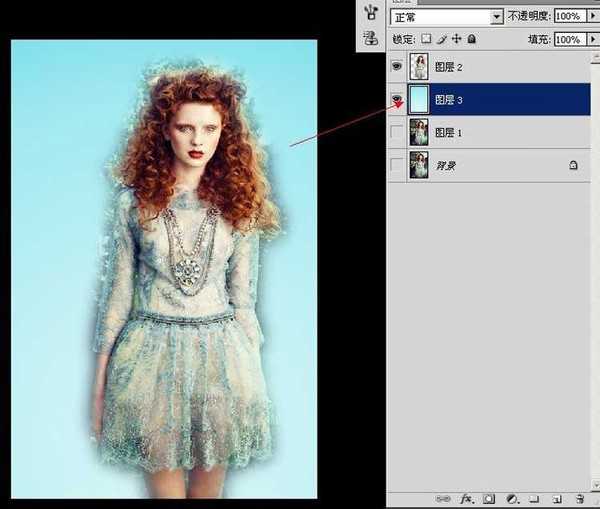Select the 背景 layer name

[x=445, y=165]
